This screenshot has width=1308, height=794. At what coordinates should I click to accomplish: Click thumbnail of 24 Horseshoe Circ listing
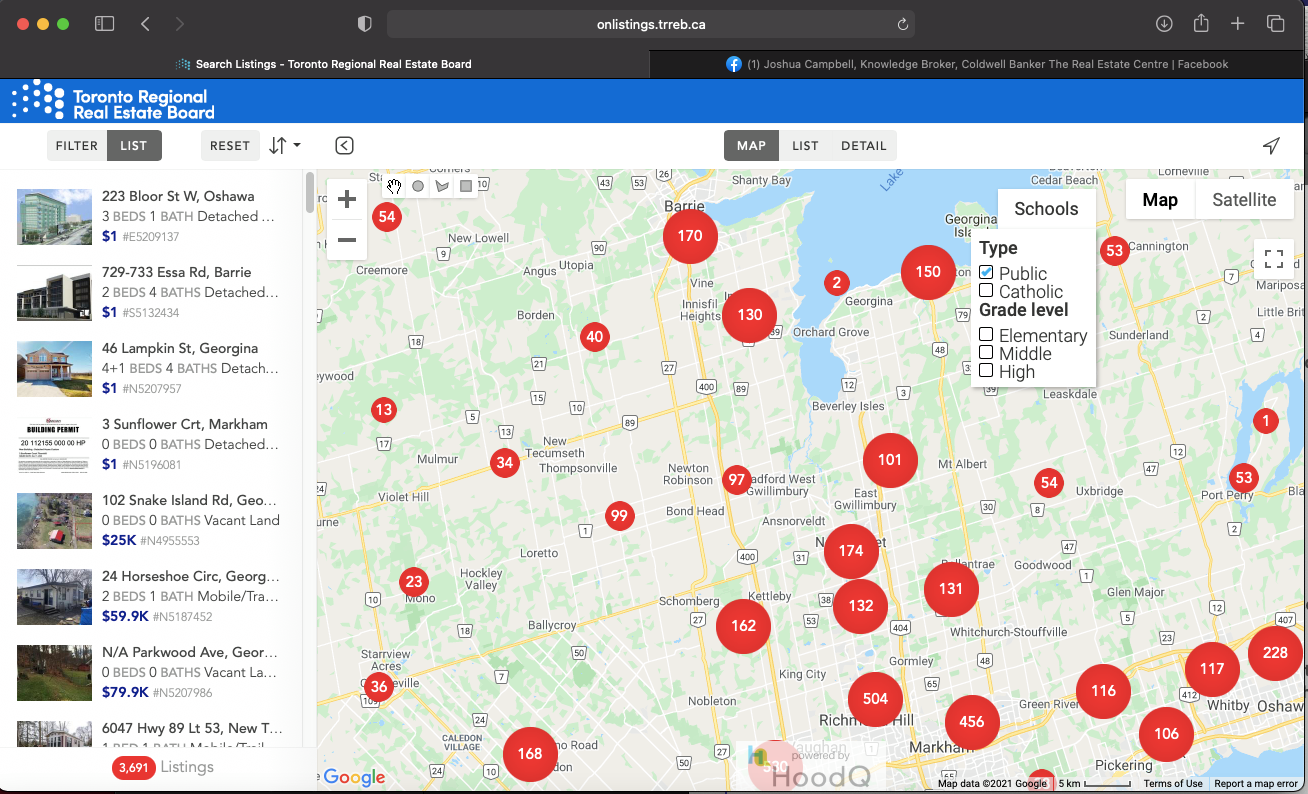[x=54, y=597]
